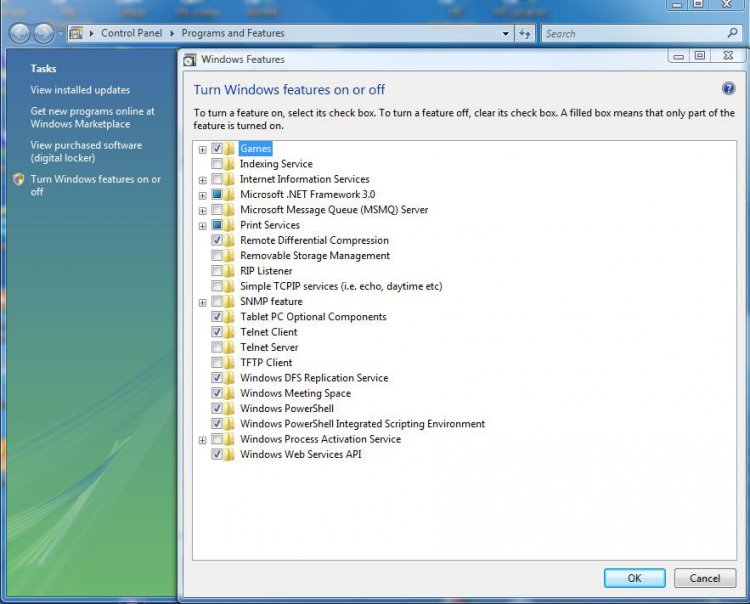Expand the Print Services node
750x604 pixels.
[202, 226]
